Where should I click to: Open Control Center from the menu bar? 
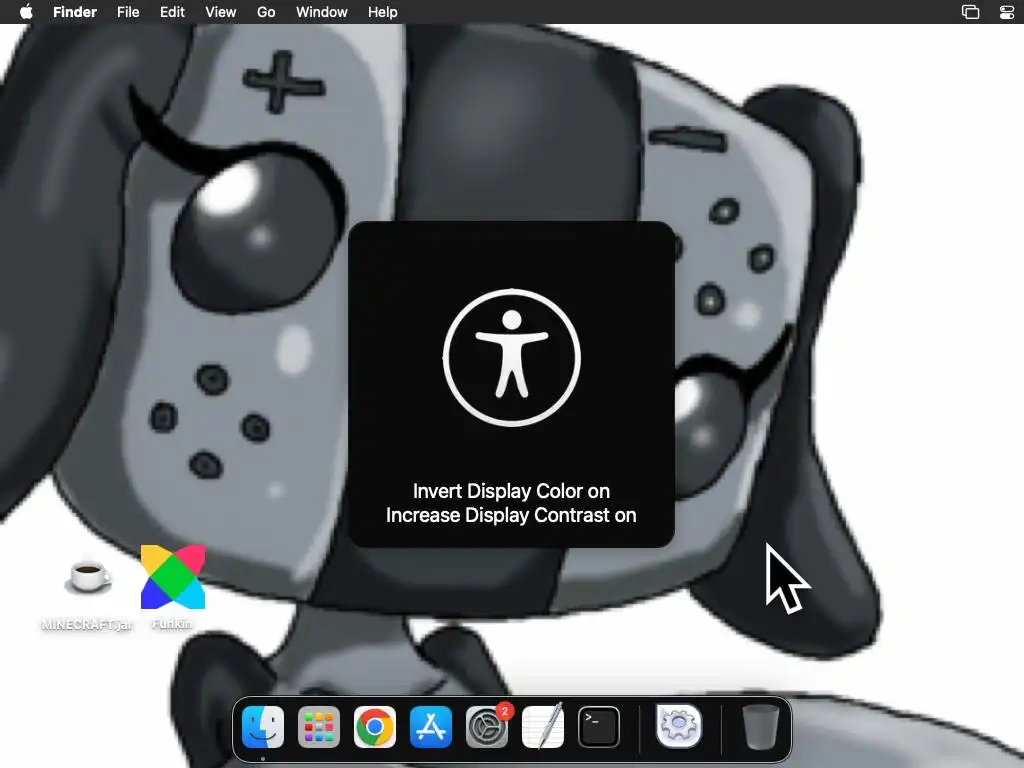pos(1007,12)
